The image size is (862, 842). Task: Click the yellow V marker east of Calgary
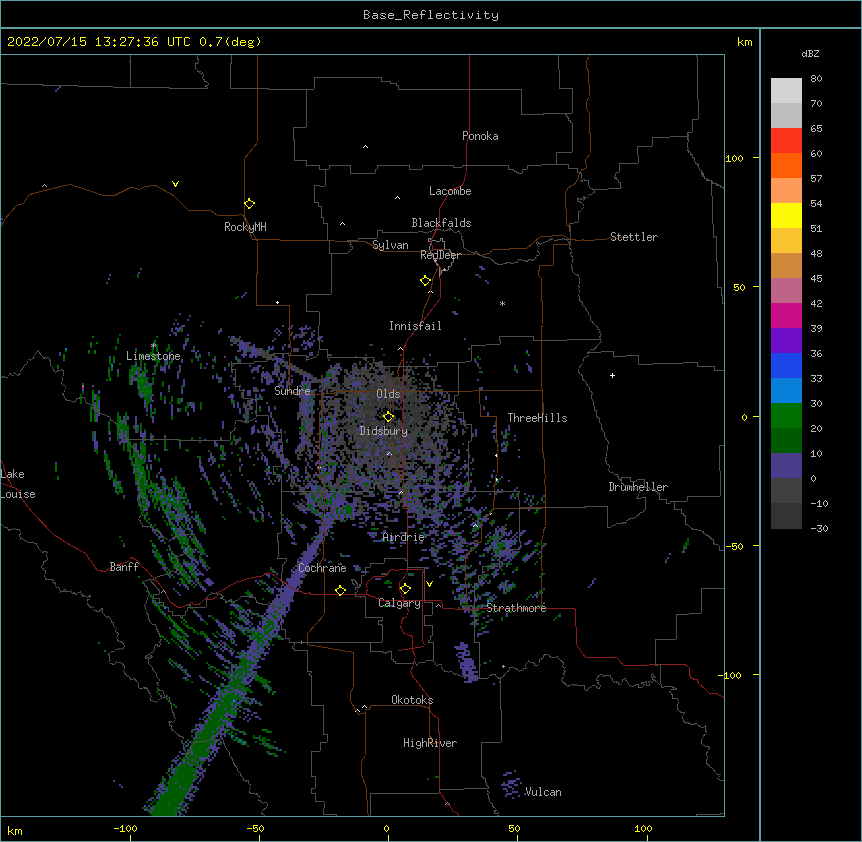[x=429, y=584]
